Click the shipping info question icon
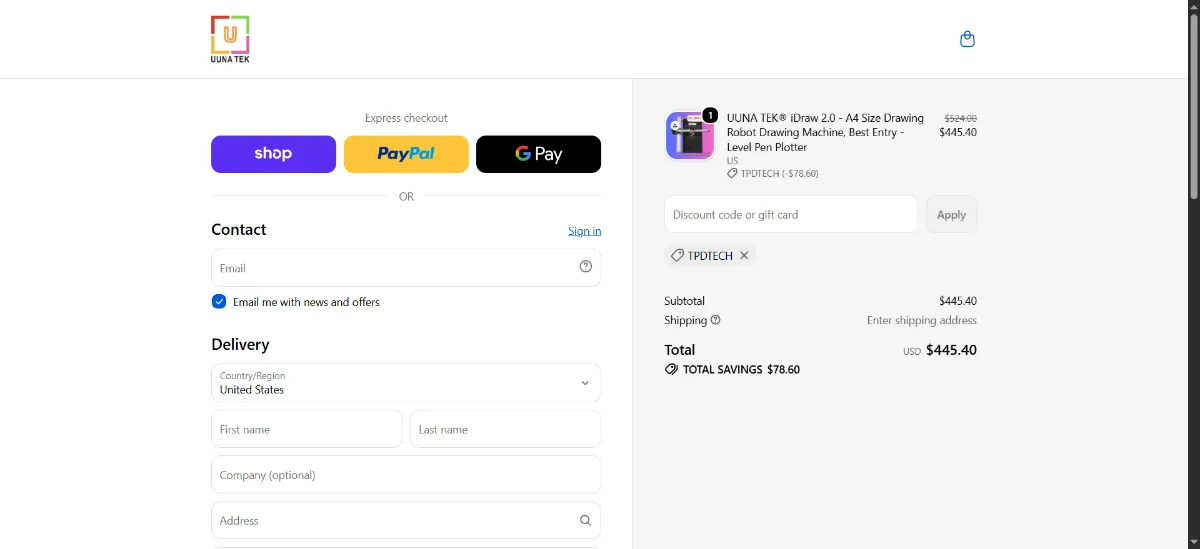The image size is (1200, 549). [716, 320]
